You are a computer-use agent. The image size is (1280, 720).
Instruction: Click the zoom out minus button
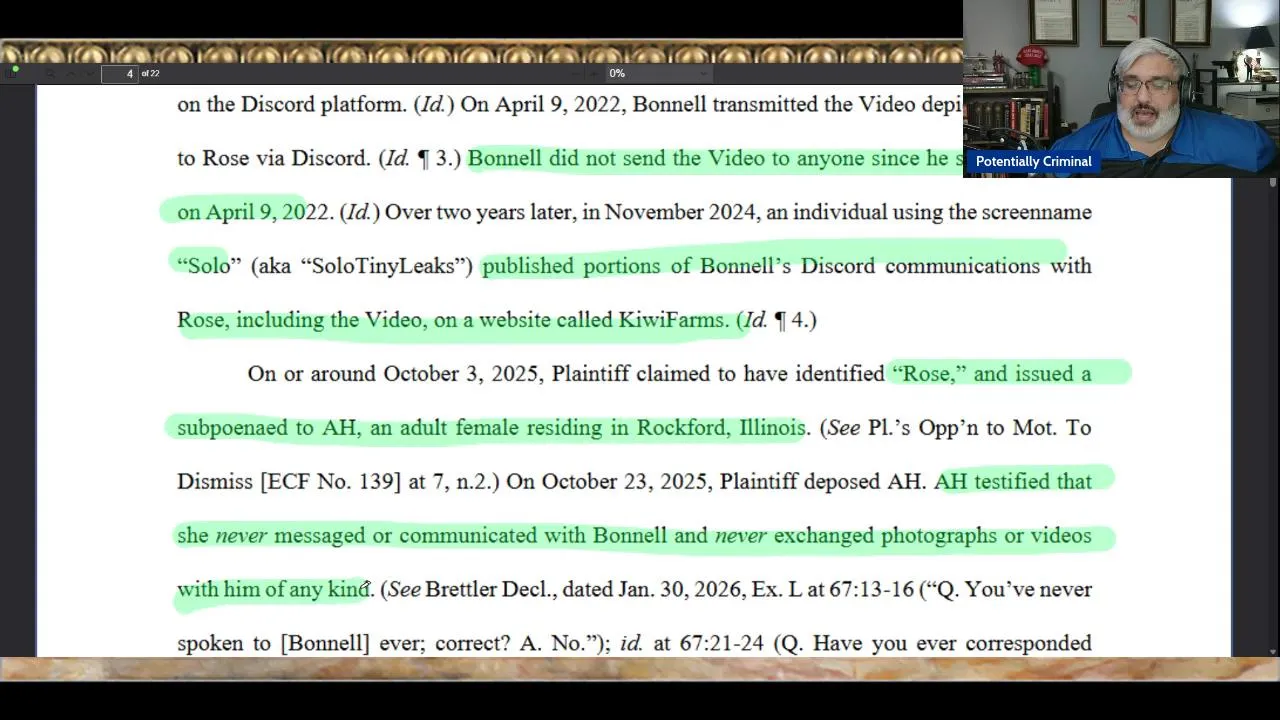click(576, 73)
